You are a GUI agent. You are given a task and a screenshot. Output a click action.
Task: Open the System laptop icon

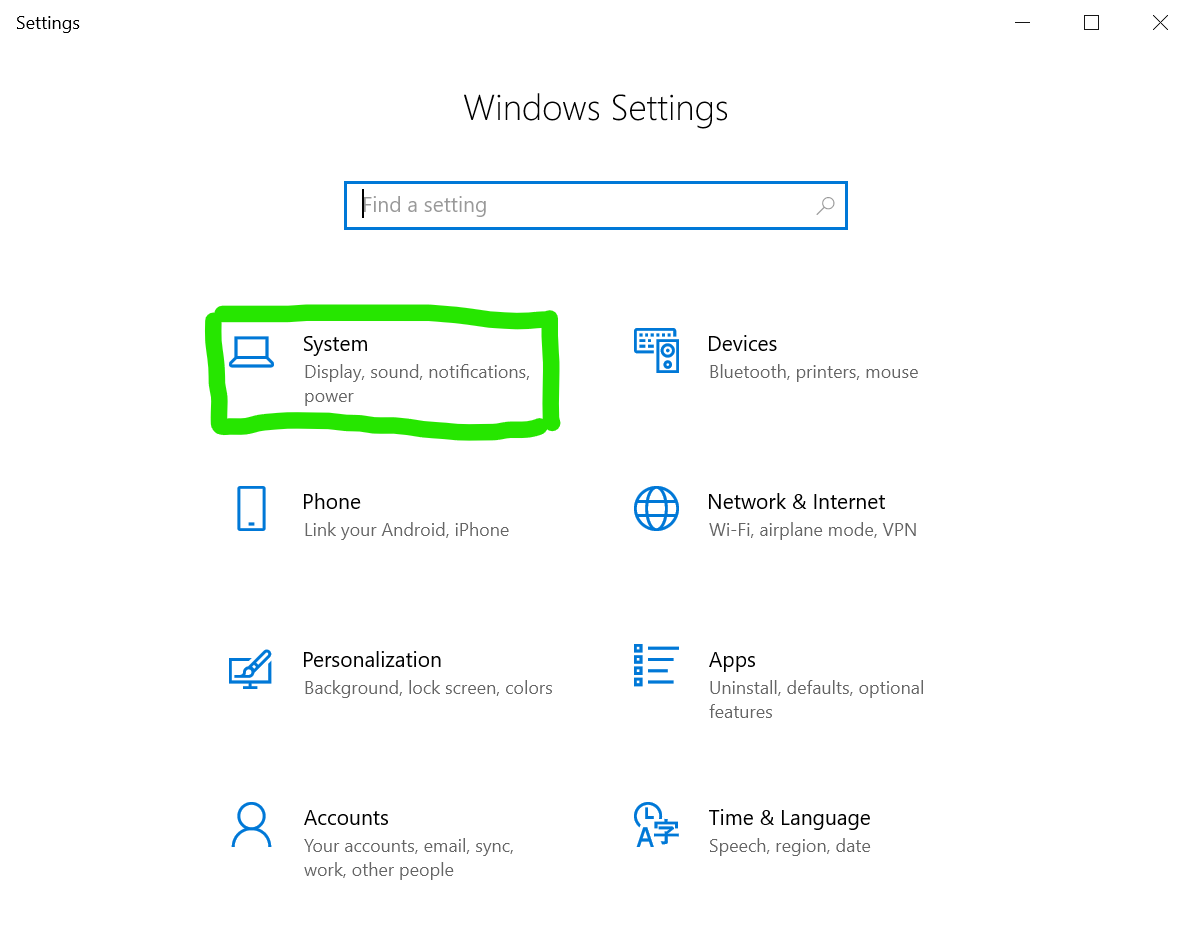coord(252,352)
